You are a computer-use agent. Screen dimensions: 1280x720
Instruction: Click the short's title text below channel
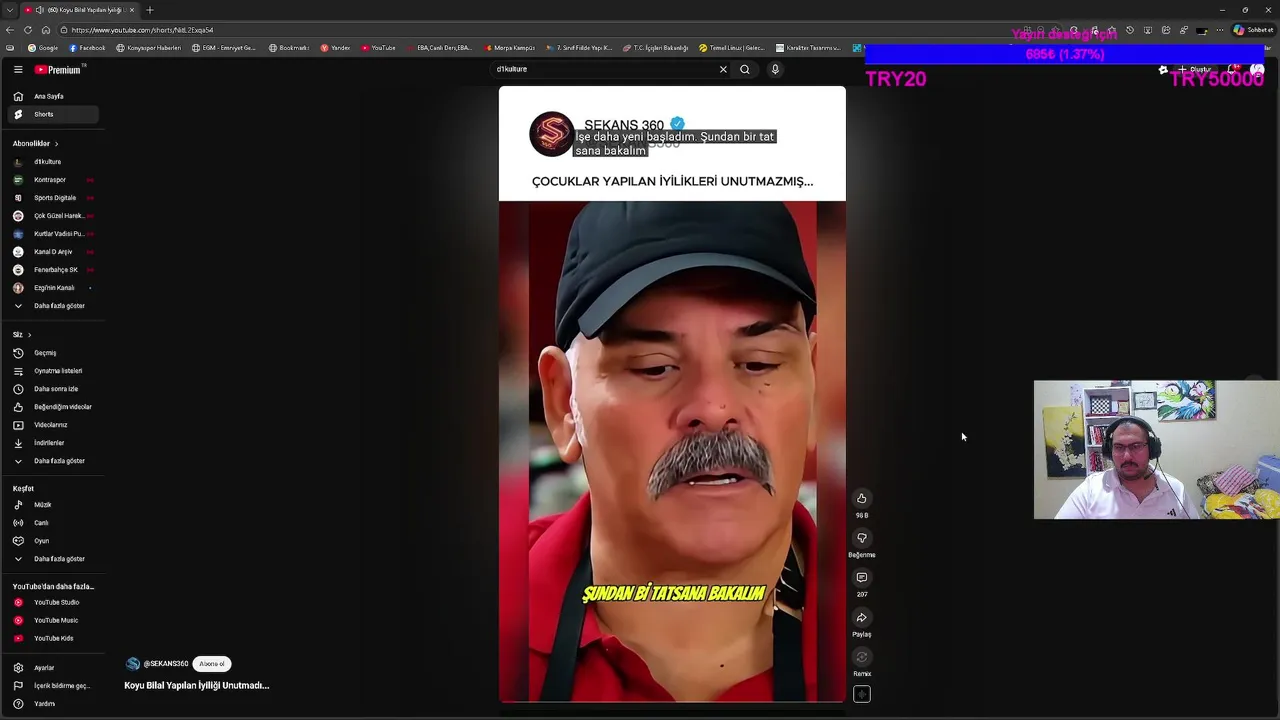197,686
